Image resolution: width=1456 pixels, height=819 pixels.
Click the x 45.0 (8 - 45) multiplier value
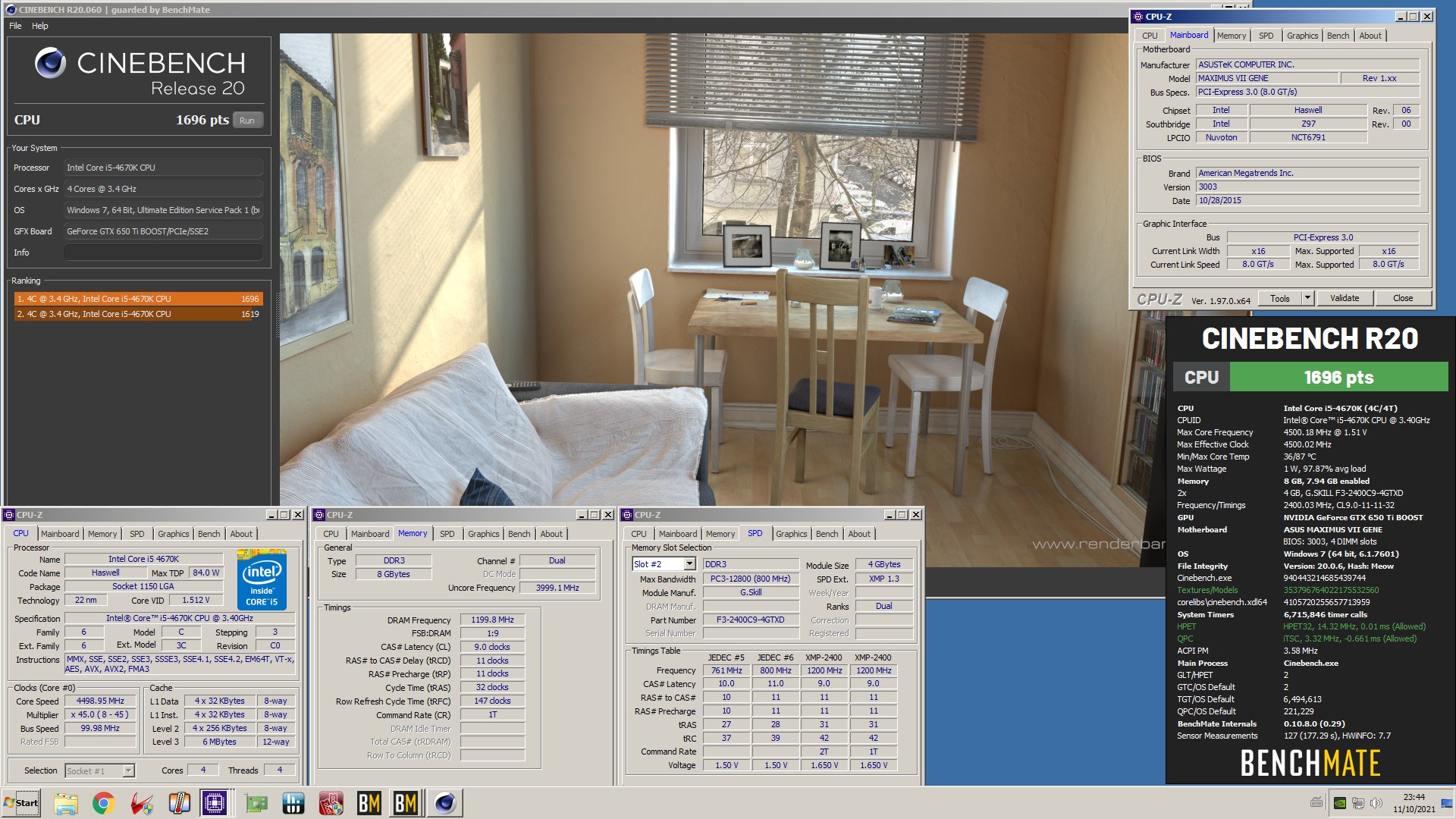point(100,714)
